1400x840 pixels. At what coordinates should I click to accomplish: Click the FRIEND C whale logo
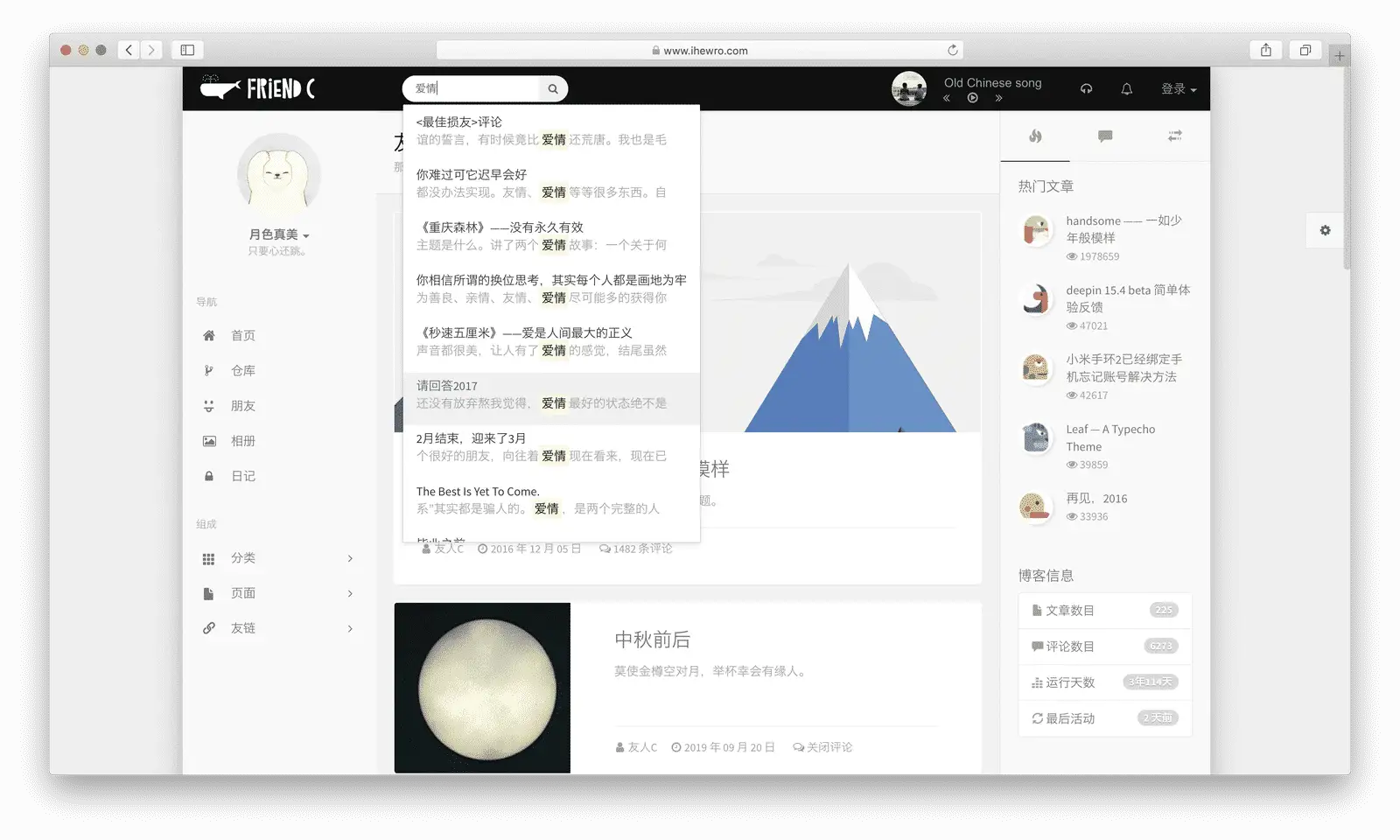pyautogui.click(x=258, y=88)
